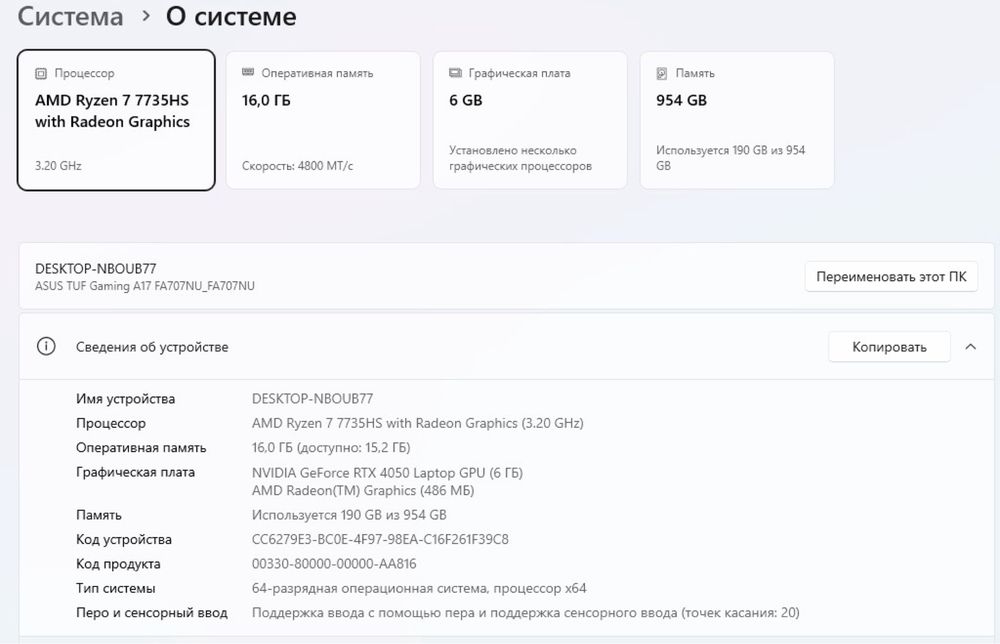The width and height of the screenshot is (1000, 644).
Task: Click 64-разрядная операционная система value
Action: pyautogui.click(x=419, y=588)
